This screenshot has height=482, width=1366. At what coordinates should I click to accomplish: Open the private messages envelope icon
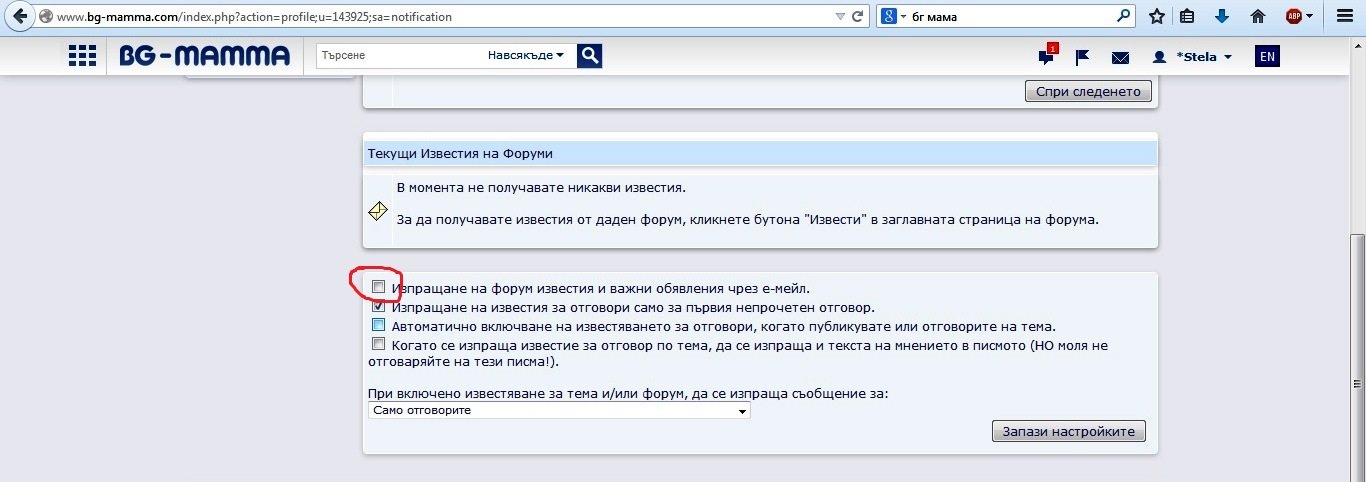click(x=1120, y=58)
